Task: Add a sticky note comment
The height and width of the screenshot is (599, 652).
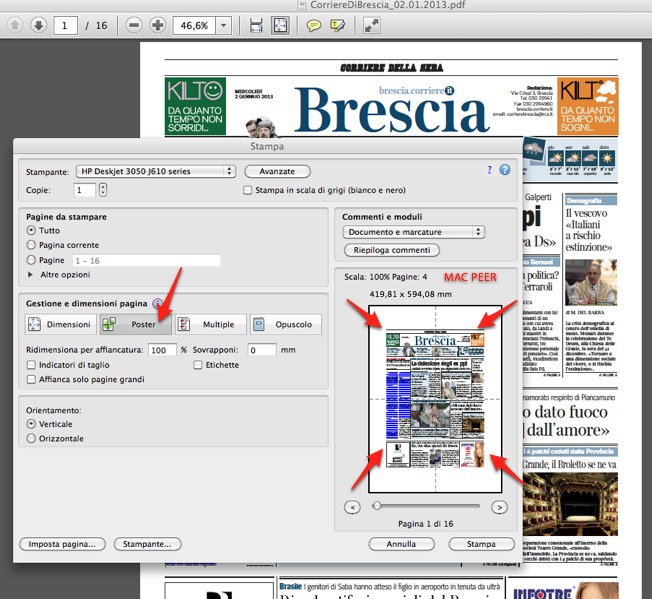Action: [314, 26]
